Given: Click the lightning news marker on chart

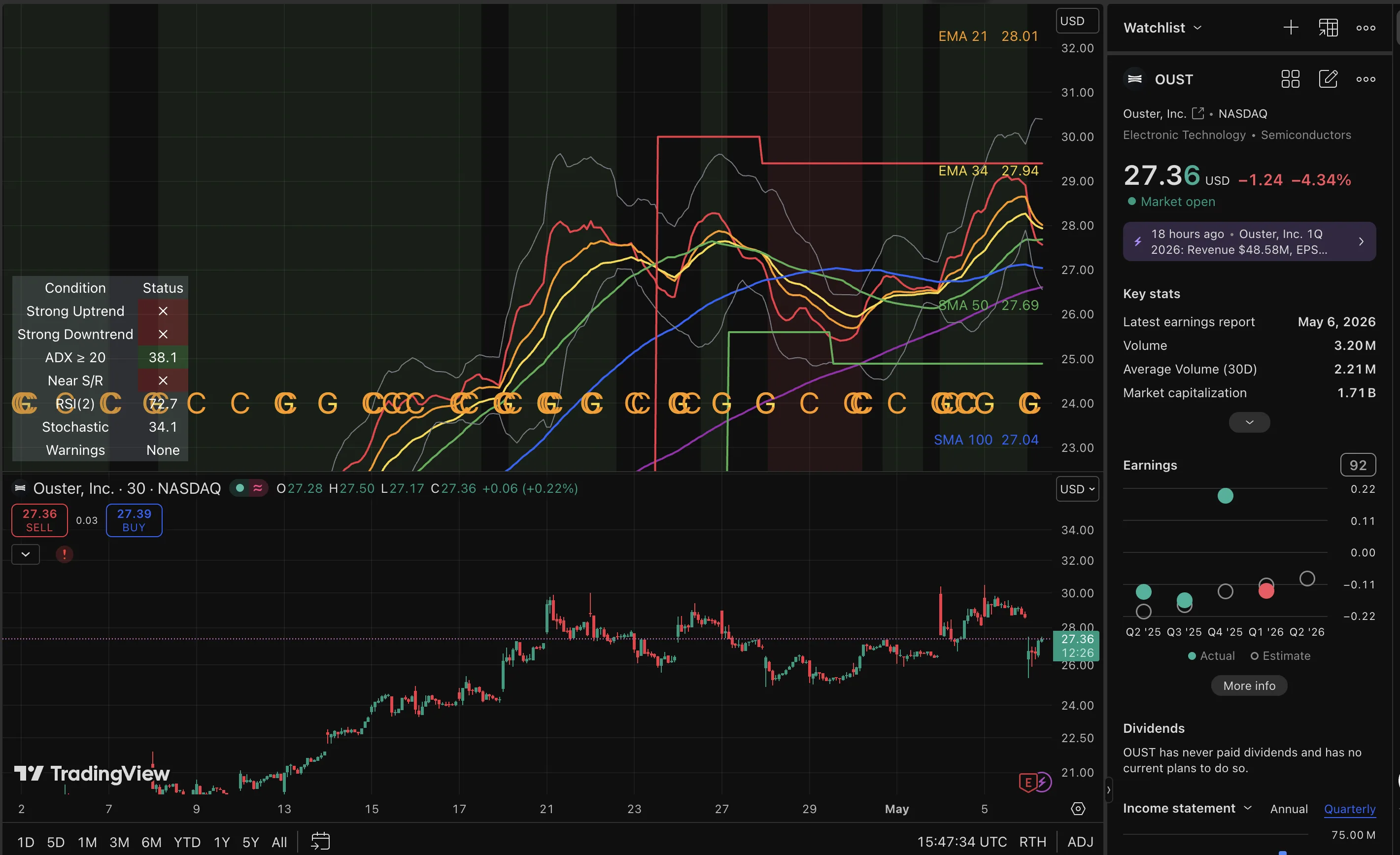Looking at the screenshot, I should point(1043,782).
